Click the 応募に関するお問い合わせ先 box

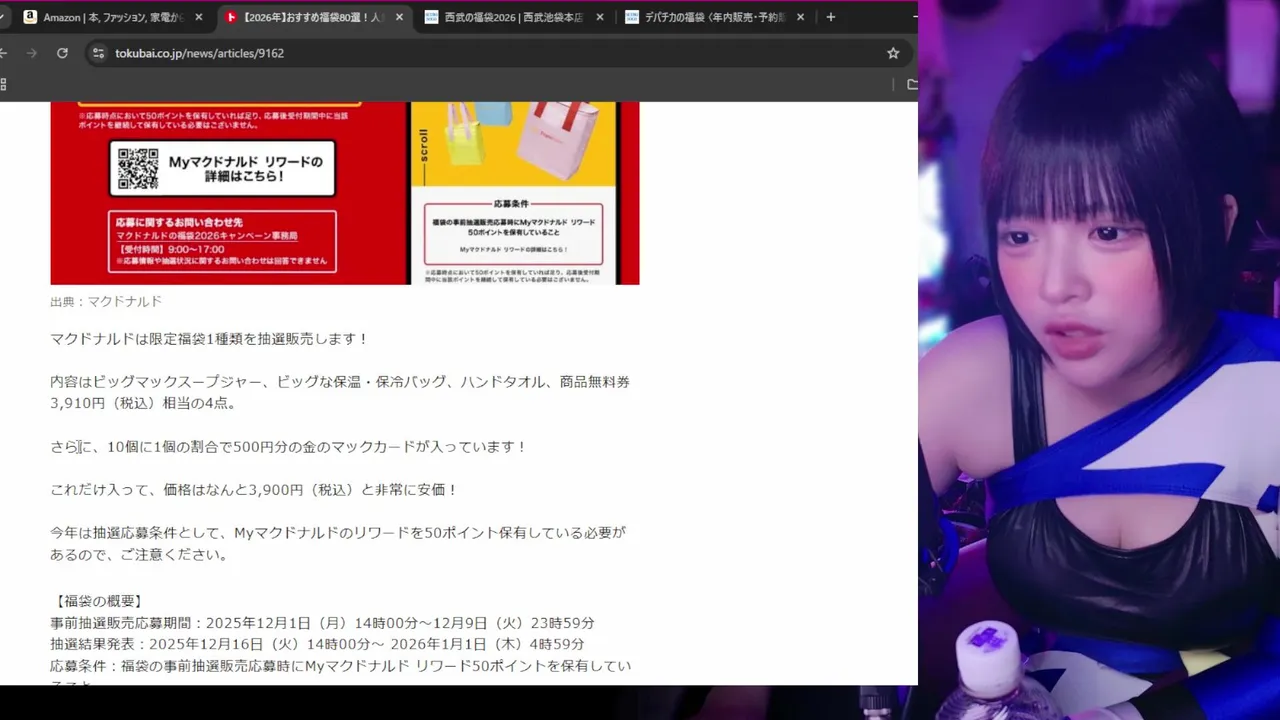(222, 241)
